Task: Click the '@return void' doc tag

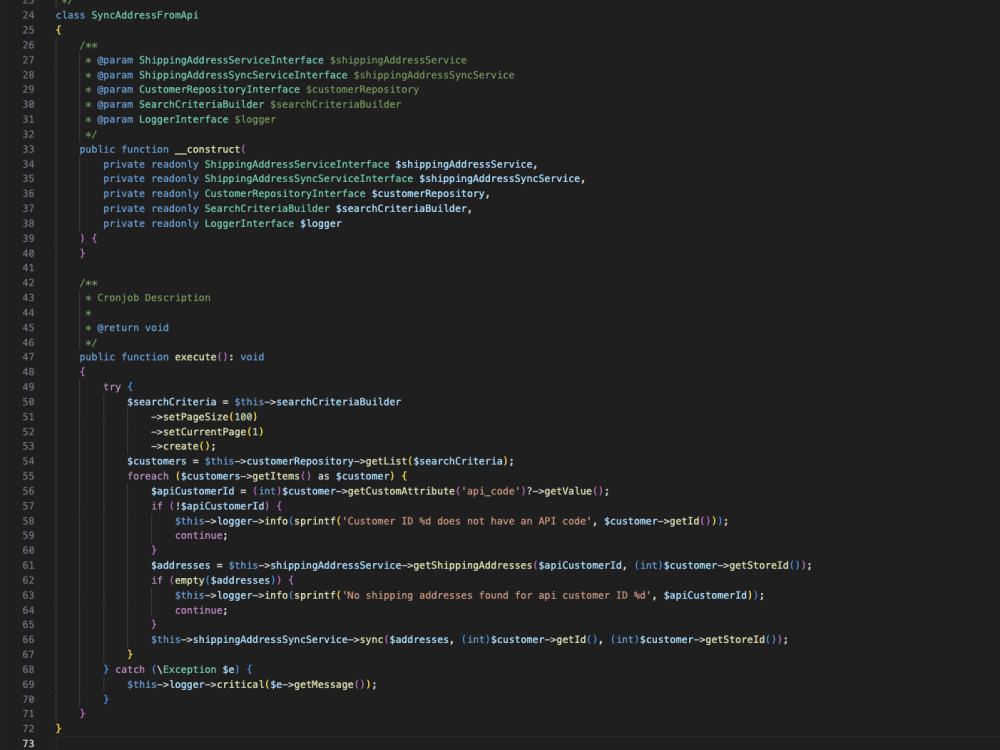Action: 133,328
